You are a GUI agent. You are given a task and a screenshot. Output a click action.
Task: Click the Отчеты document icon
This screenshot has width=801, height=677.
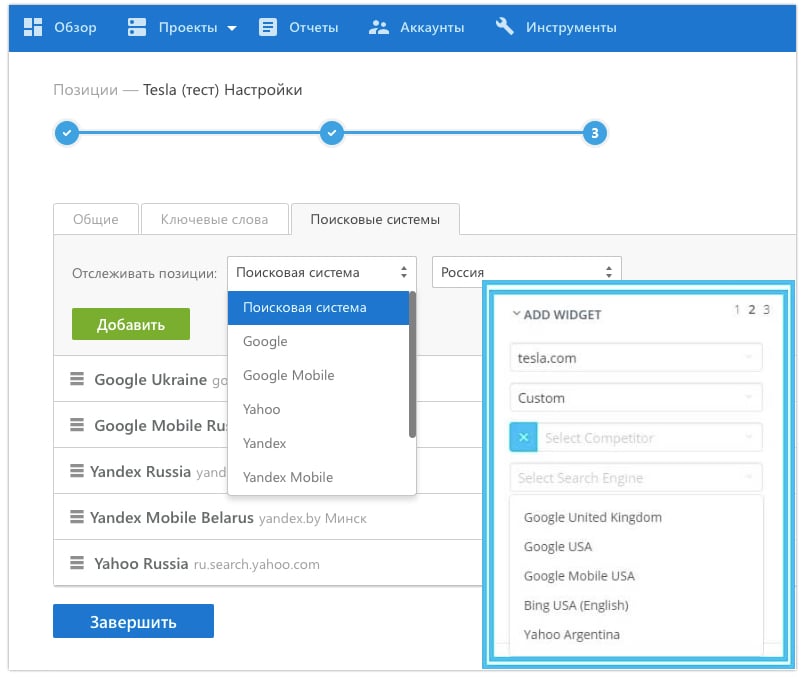click(x=267, y=27)
